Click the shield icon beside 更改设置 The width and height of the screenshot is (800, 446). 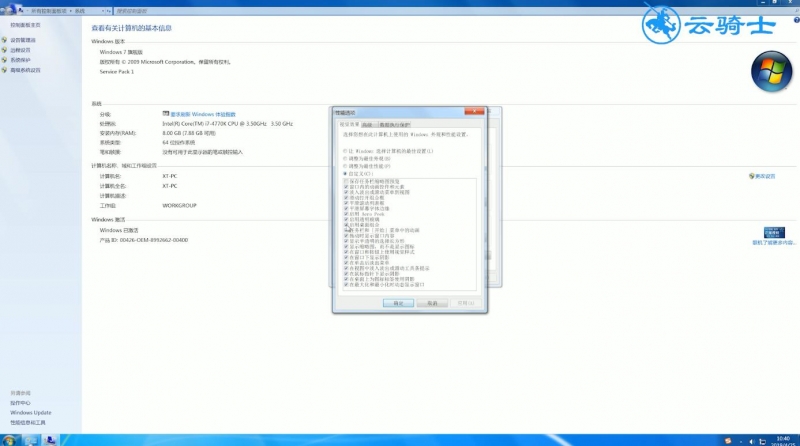tap(752, 176)
